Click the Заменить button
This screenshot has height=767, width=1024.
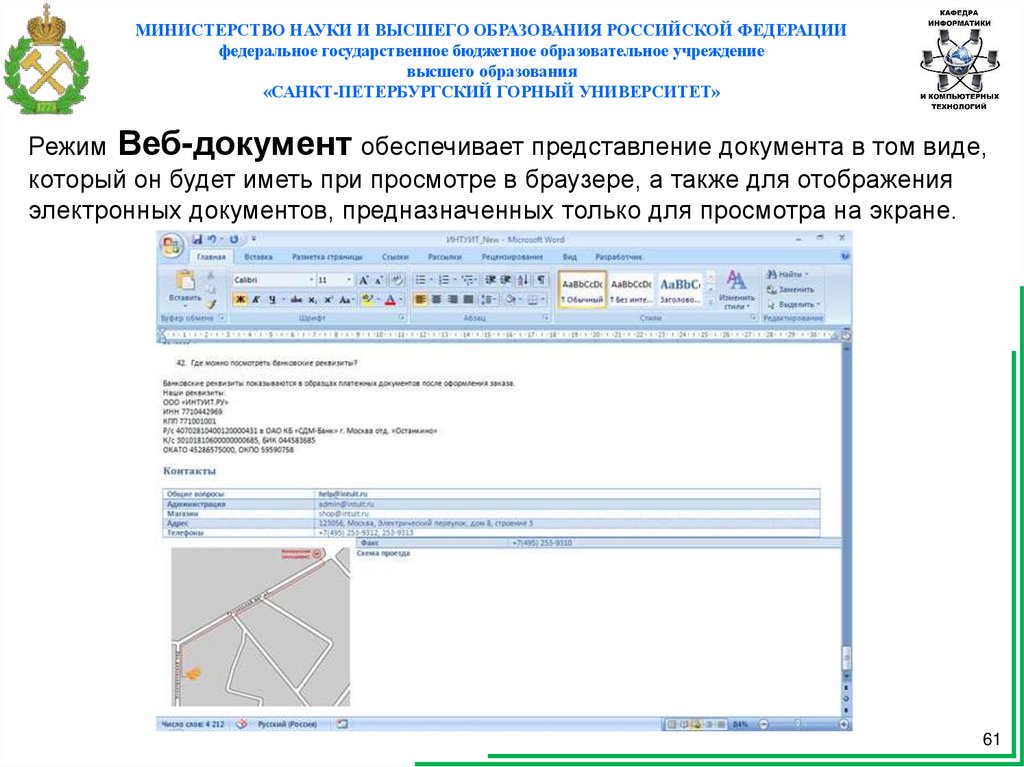click(x=790, y=289)
